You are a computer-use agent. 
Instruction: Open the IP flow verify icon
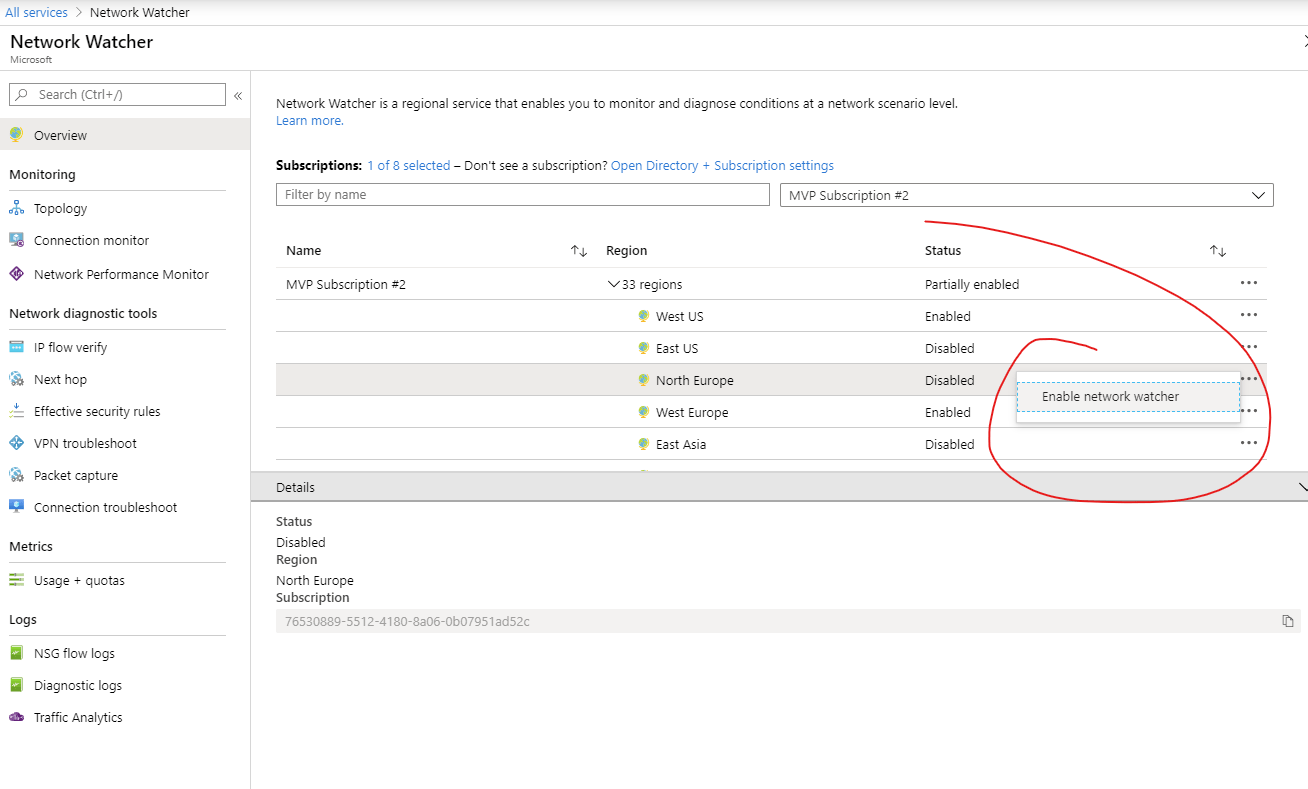click(x=16, y=347)
